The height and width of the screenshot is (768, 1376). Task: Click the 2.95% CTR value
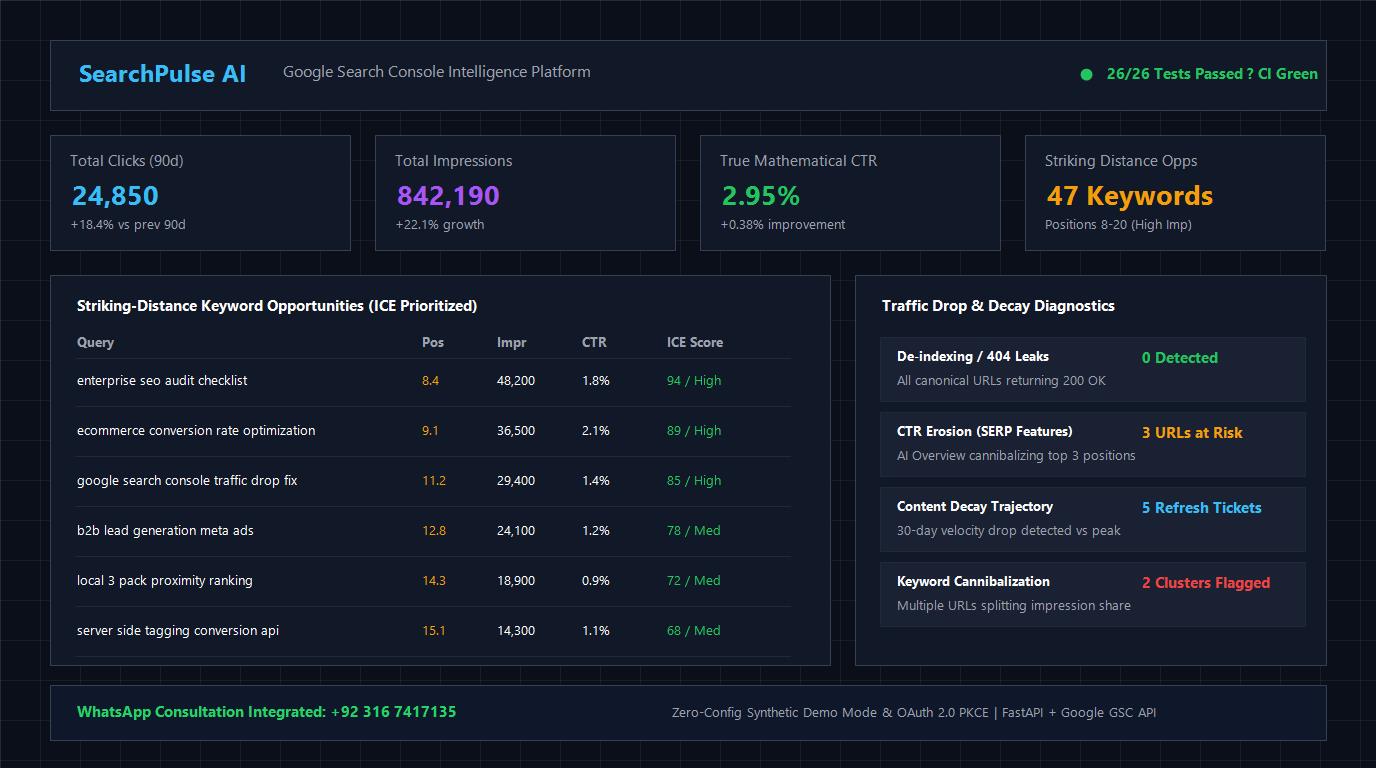click(761, 196)
